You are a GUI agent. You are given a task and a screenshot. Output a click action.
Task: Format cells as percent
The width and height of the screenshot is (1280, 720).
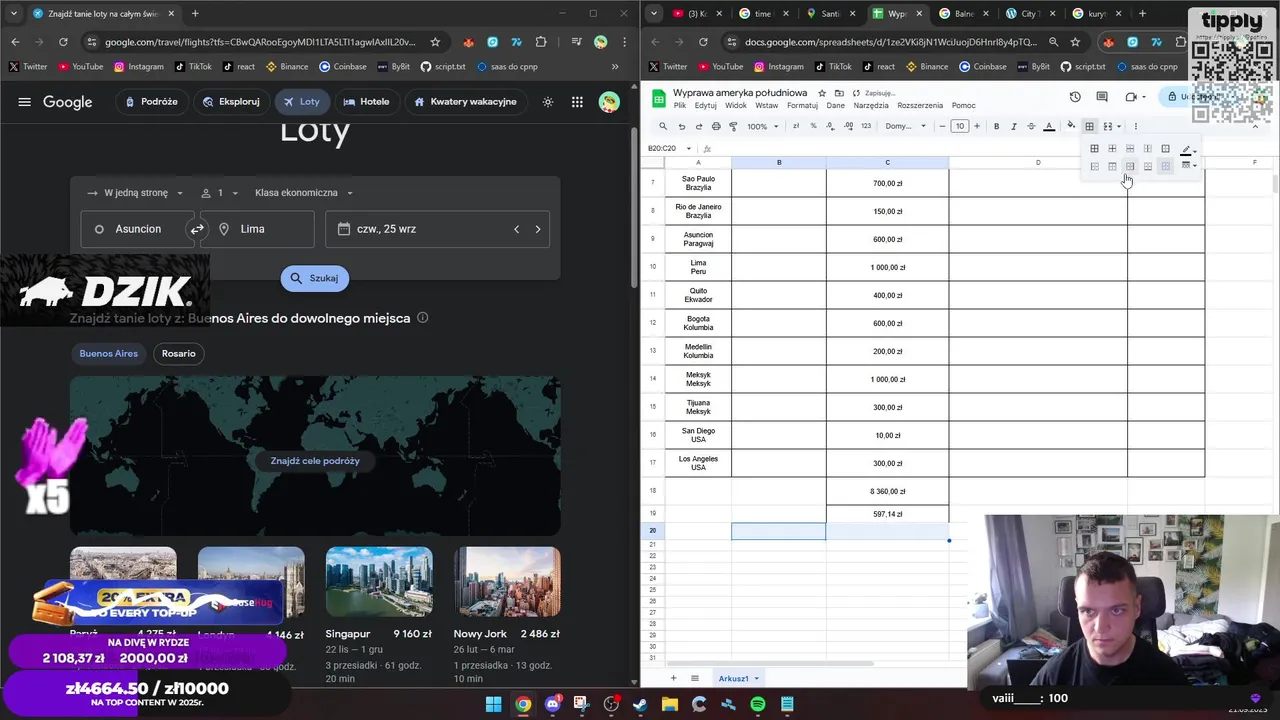pyautogui.click(x=813, y=126)
